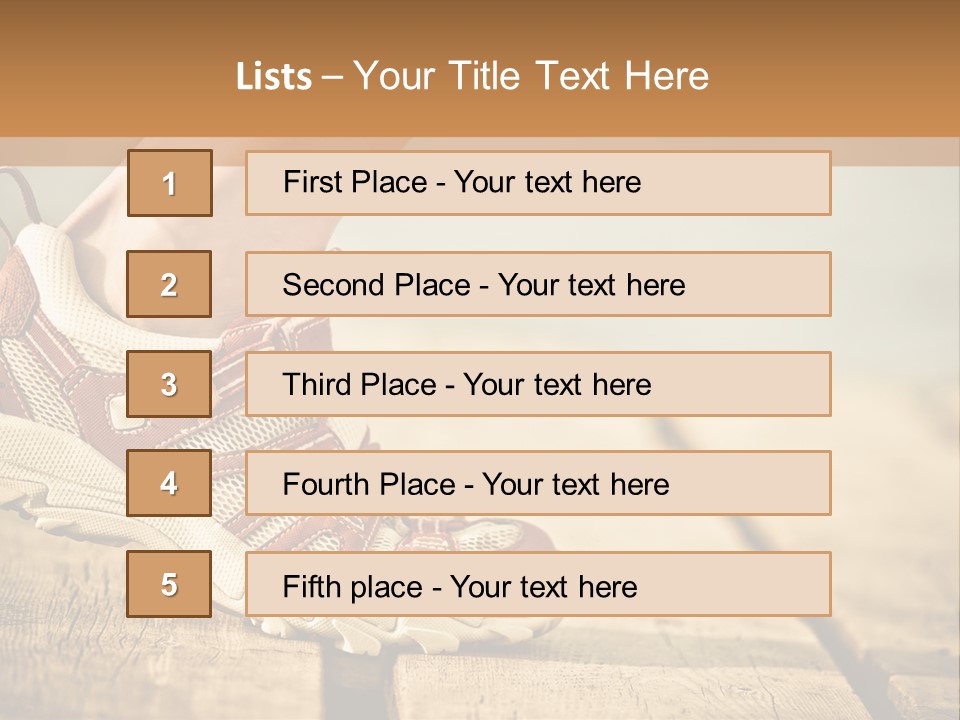Screen dimensions: 960x720
Task: Select the number 1 box
Action: pyautogui.click(x=170, y=183)
